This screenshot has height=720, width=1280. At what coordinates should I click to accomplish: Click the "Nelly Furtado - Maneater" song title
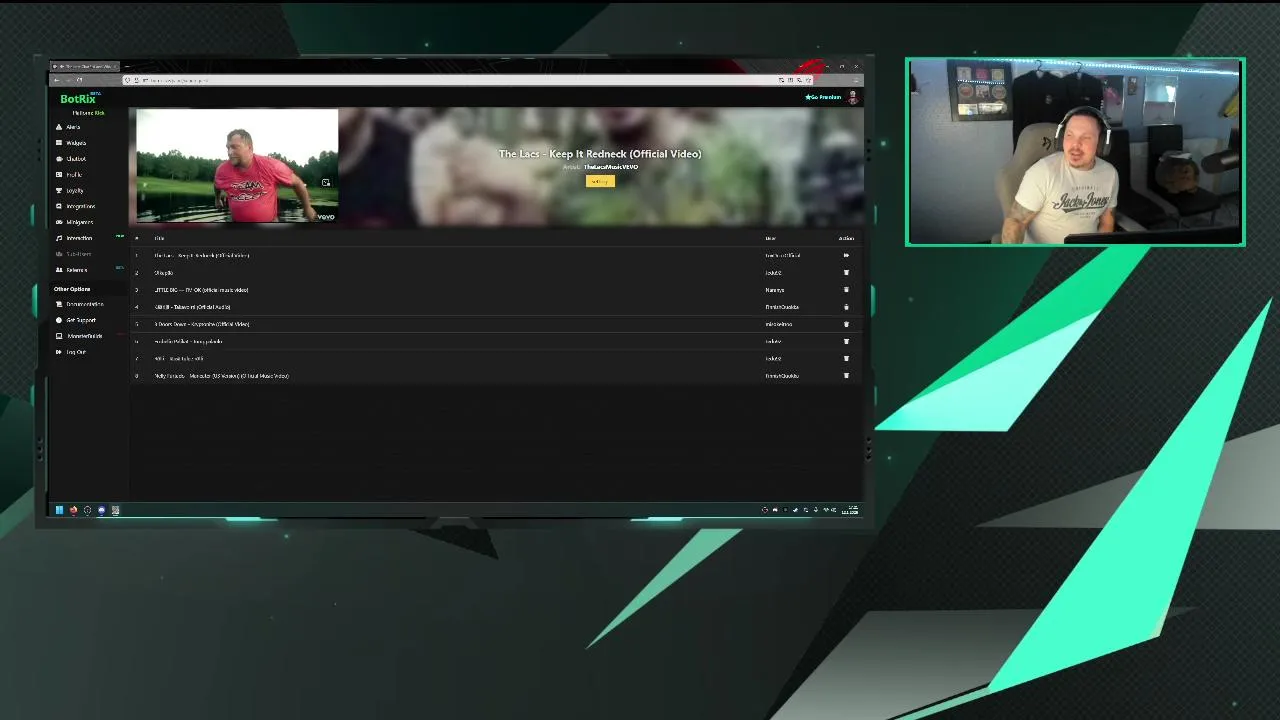coord(221,376)
